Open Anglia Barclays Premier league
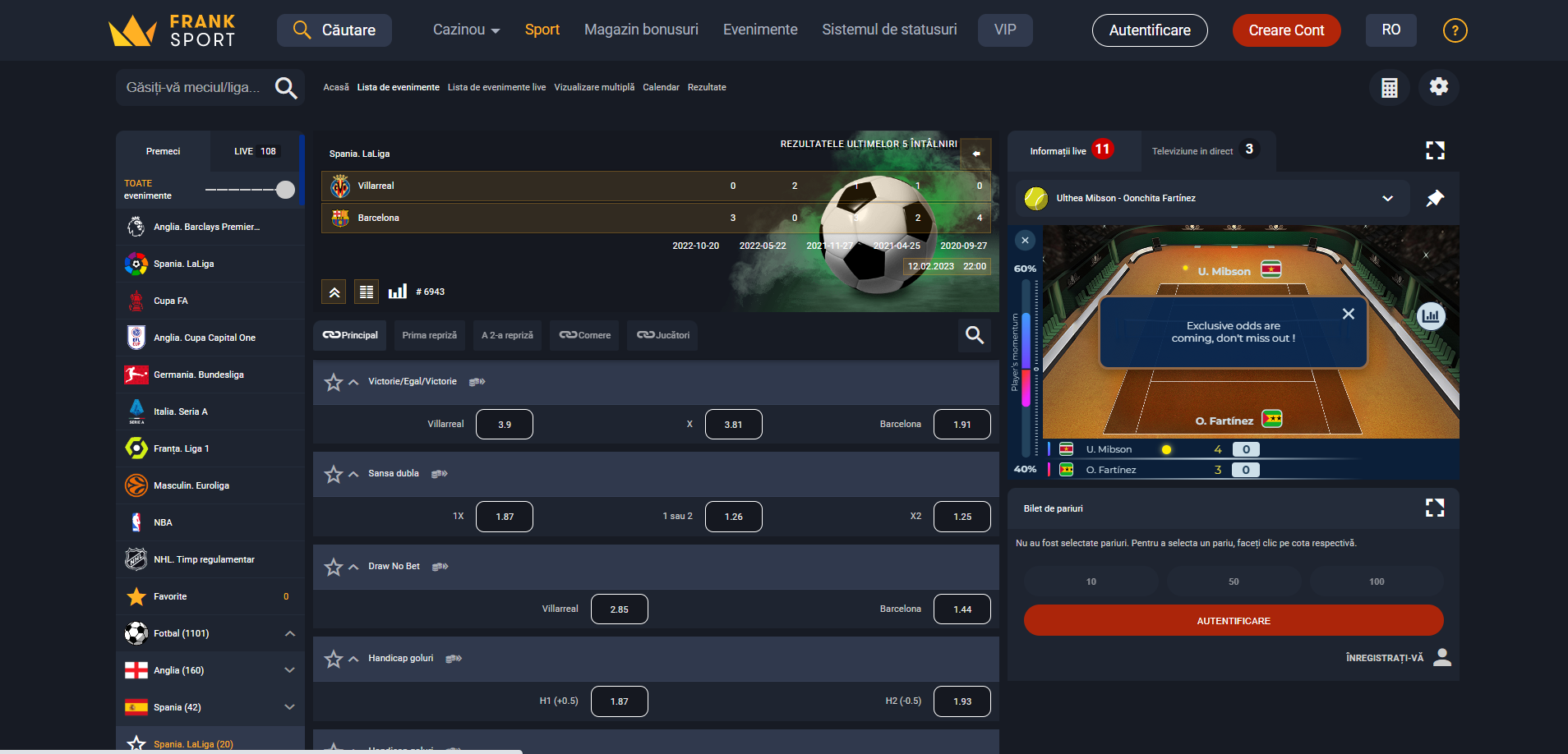1568x754 pixels. (x=210, y=227)
